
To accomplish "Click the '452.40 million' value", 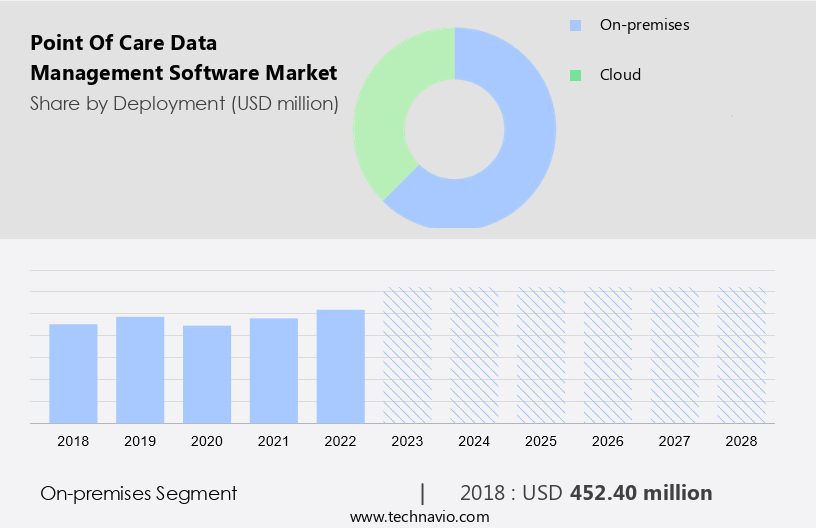I will click(x=641, y=493).
